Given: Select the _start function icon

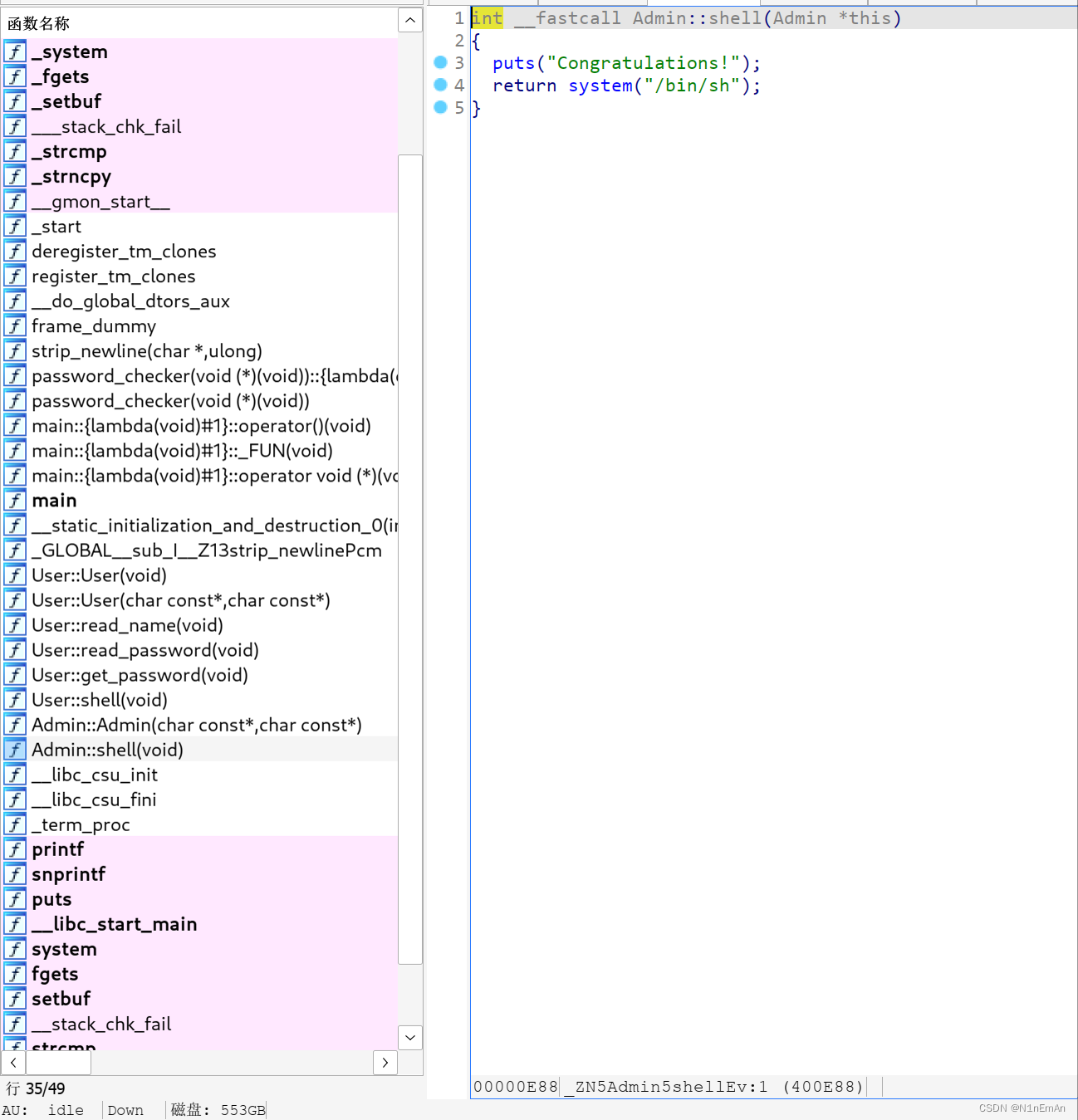Looking at the screenshot, I should (15, 226).
